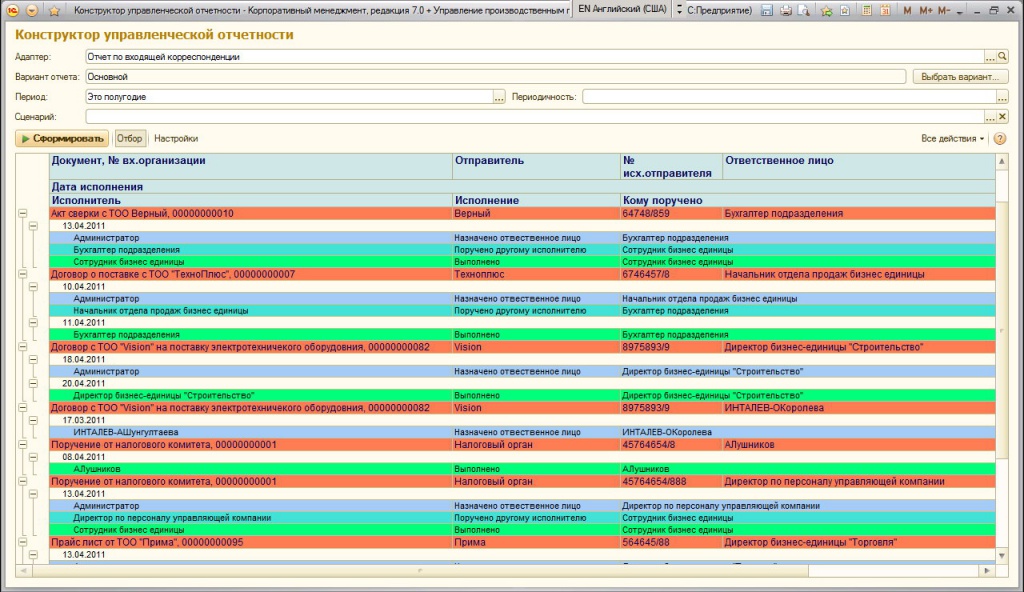Select the Документ, № вх.организации column header
This screenshot has width=1024, height=592.
click(251, 167)
